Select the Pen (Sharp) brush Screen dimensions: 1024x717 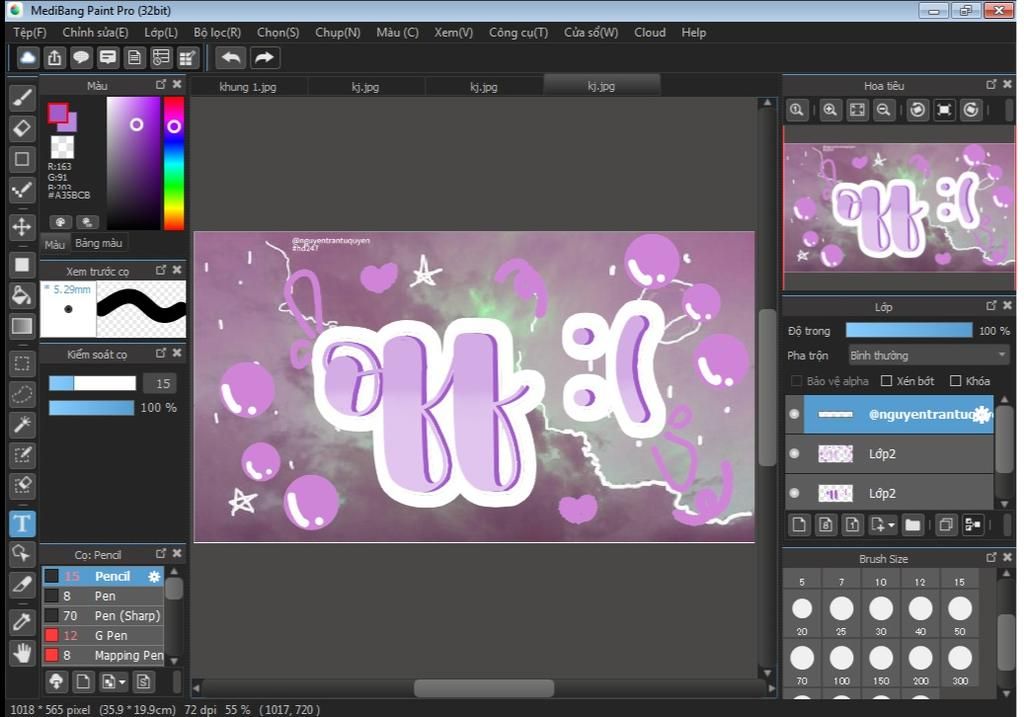(x=103, y=616)
